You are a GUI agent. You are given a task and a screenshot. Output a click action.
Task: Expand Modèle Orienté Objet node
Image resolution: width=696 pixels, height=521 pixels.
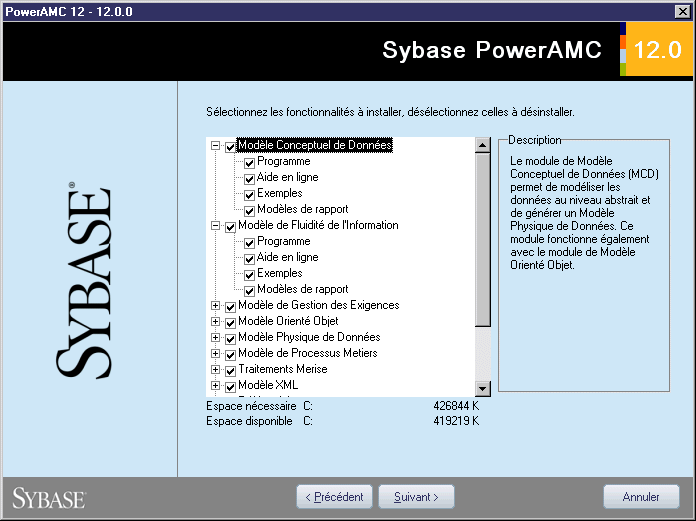(215, 321)
